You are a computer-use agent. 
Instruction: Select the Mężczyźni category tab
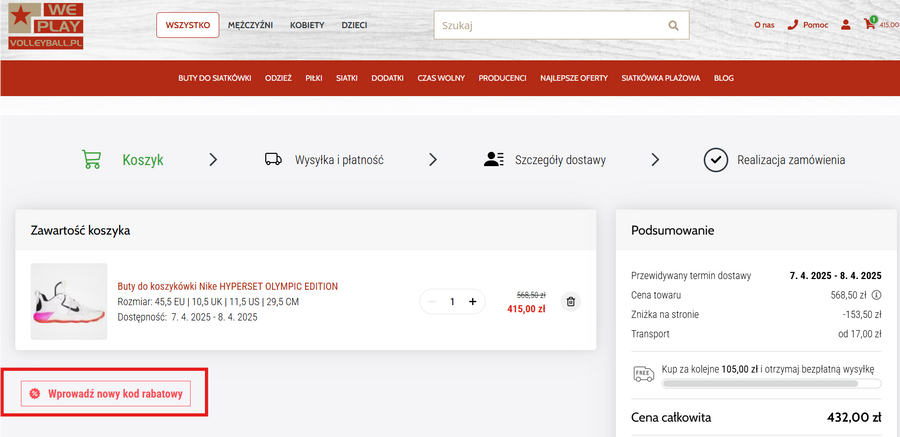pos(250,25)
